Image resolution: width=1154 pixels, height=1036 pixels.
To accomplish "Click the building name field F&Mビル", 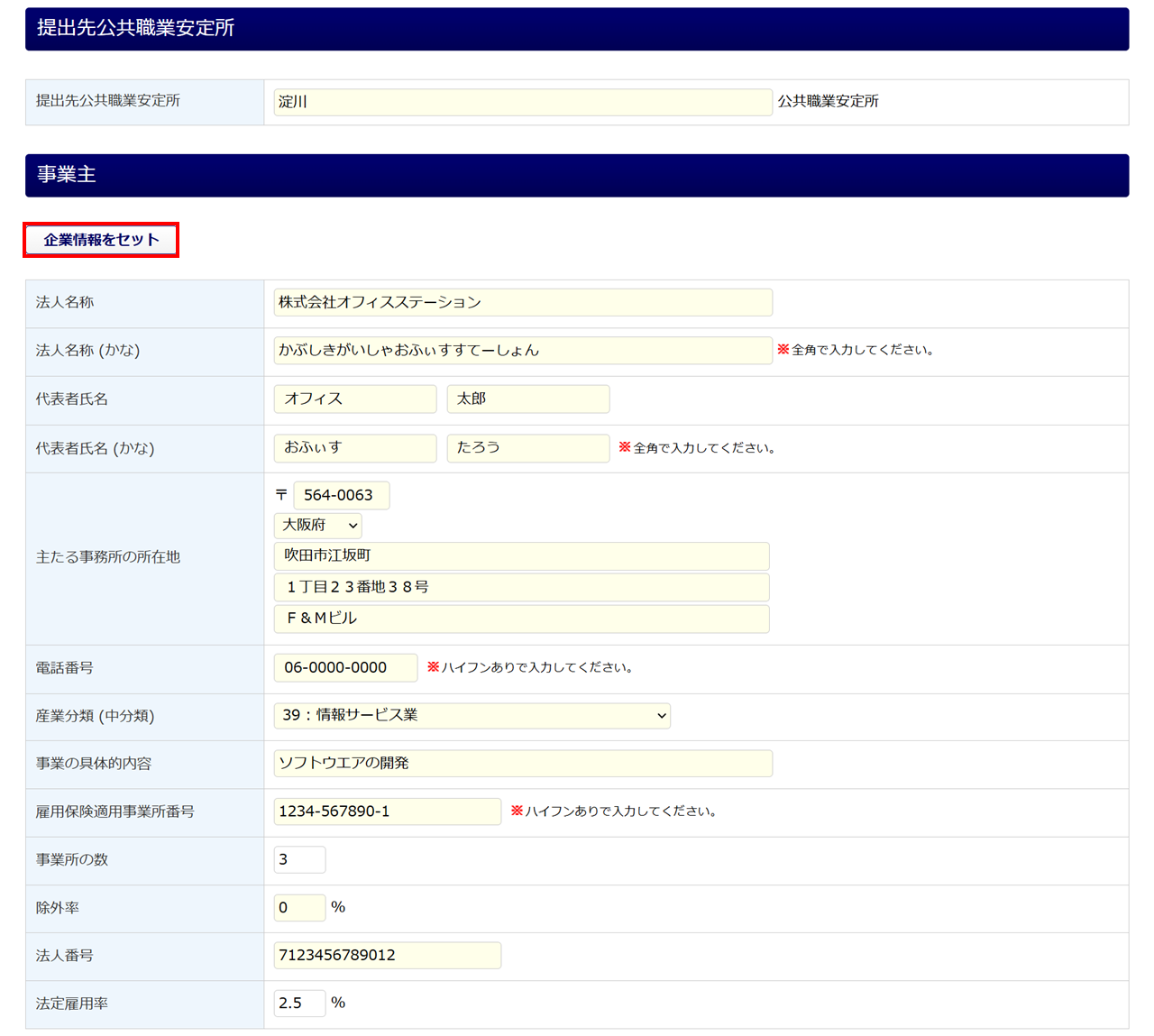I will coord(521,619).
